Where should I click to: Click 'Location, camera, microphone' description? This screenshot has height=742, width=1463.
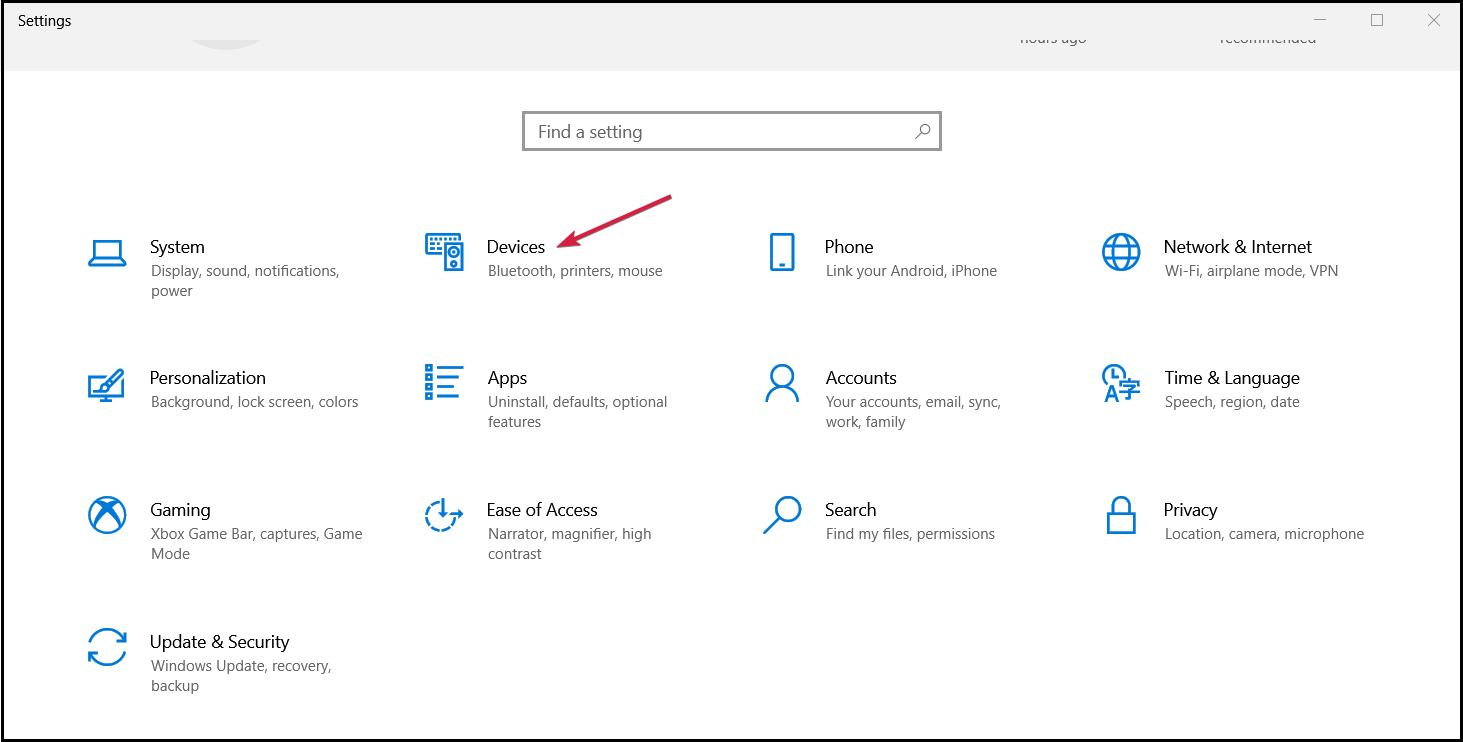tap(1264, 534)
